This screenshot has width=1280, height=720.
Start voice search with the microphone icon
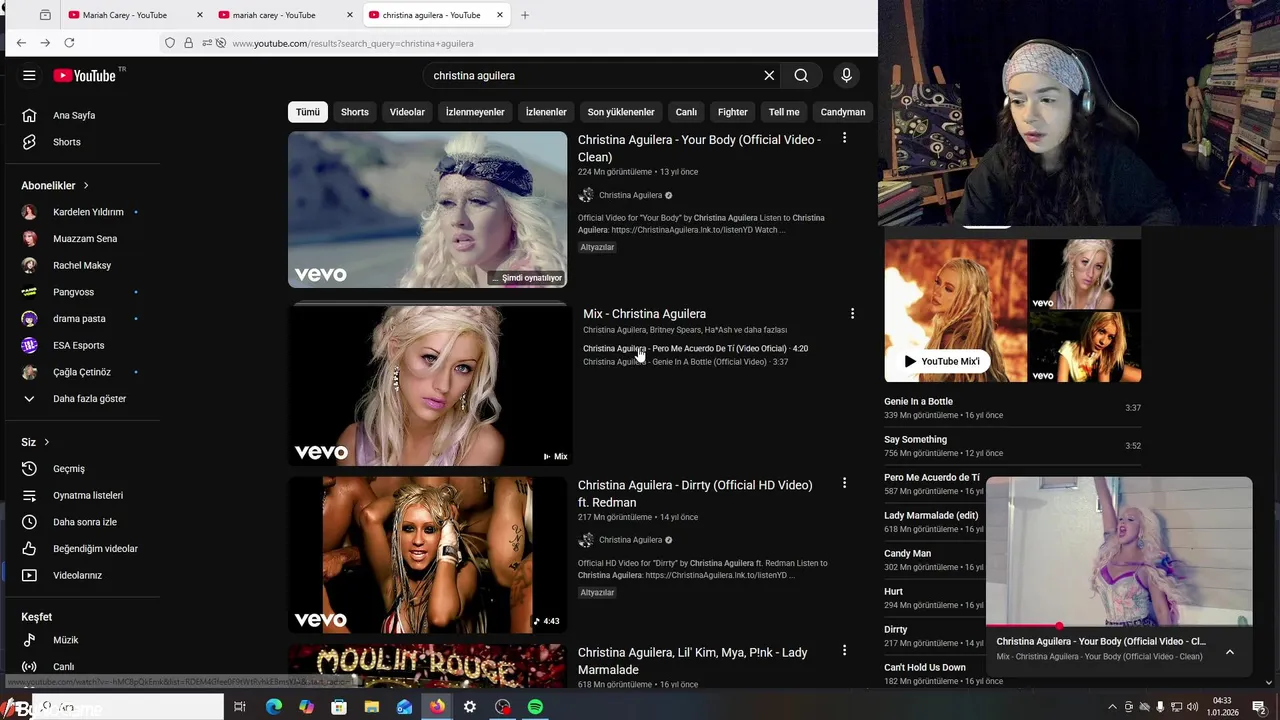click(846, 75)
